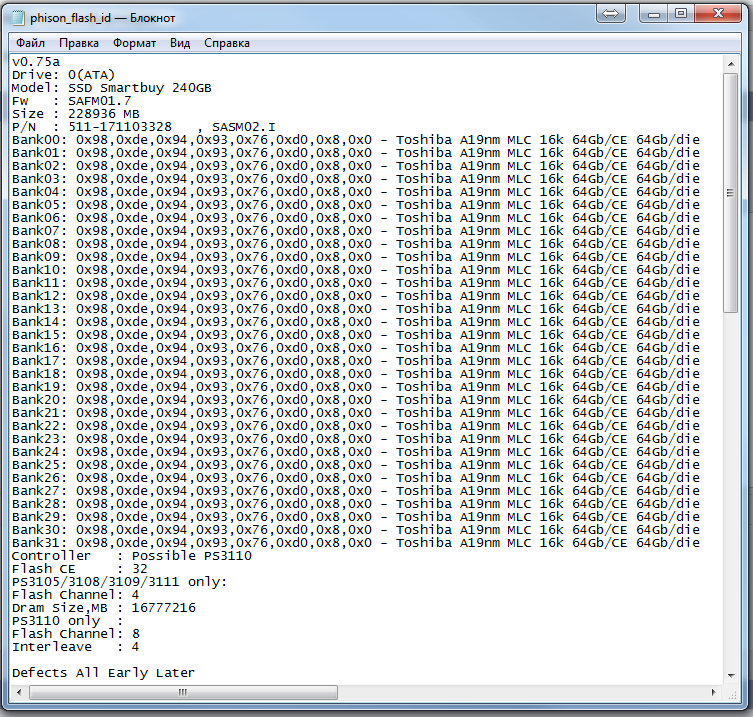This screenshot has width=753, height=717.
Task: Click the 'Model: SSD Smartbuy 240GB' line
Action: (x=111, y=88)
